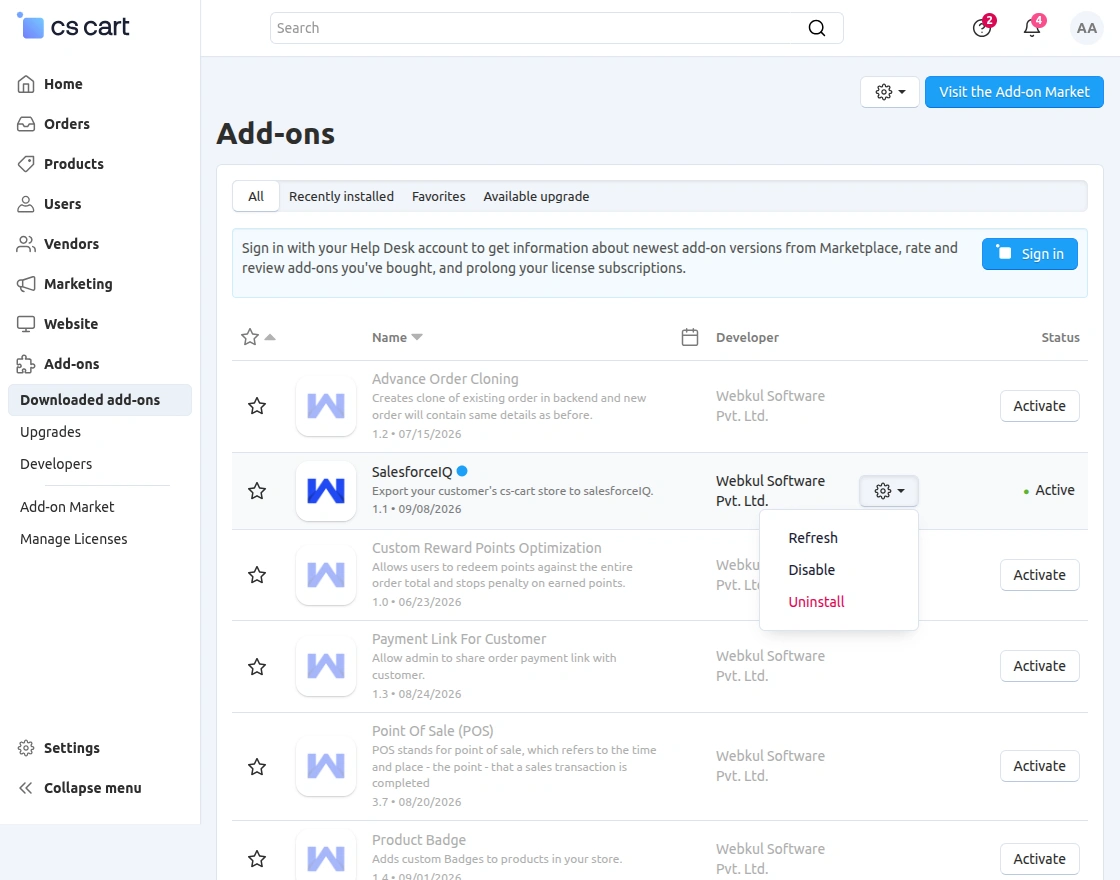1120x880 pixels.
Task: Click Visit the Add-on Market button
Action: click(x=1014, y=92)
